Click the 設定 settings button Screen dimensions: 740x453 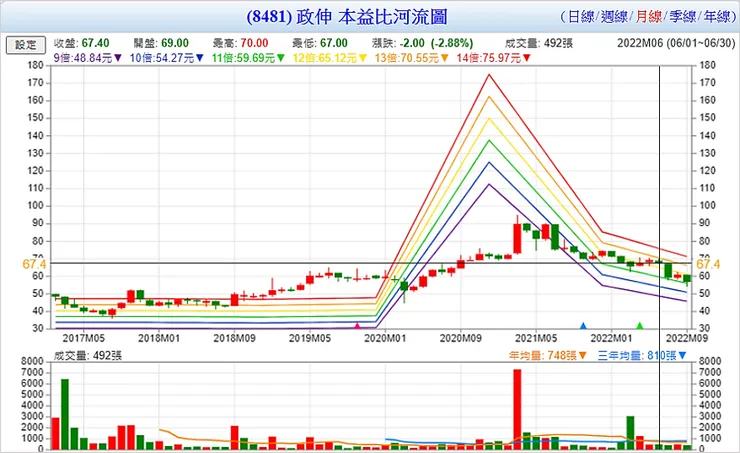pyautogui.click(x=26, y=45)
